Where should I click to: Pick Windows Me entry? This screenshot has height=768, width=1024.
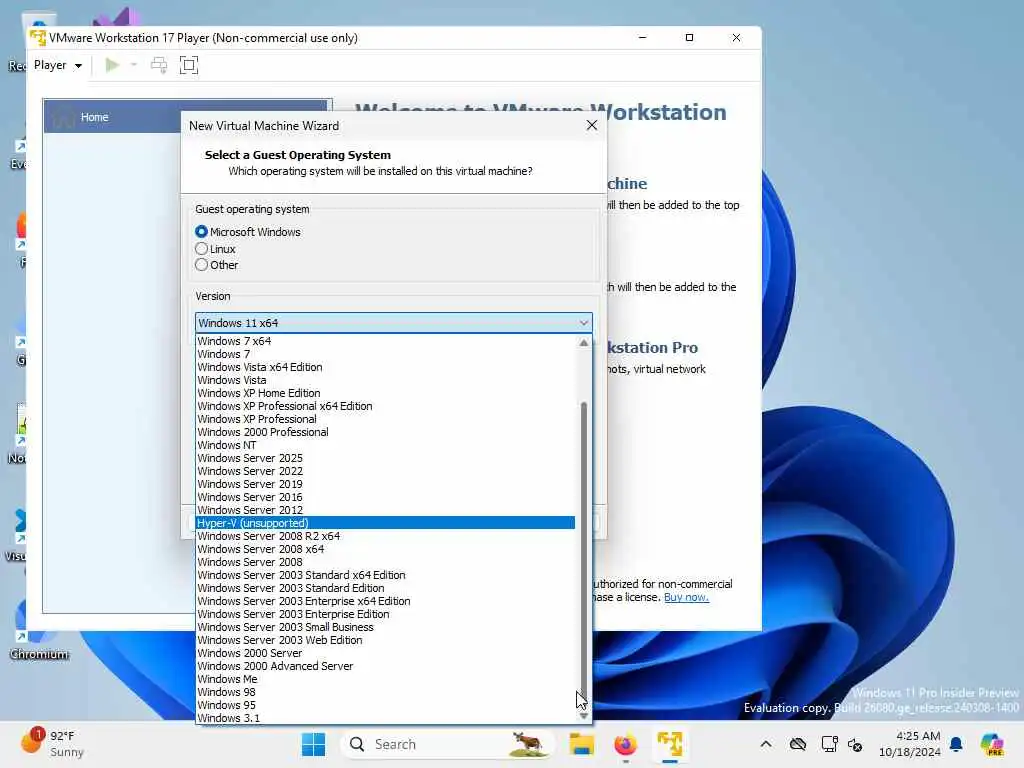point(385,679)
